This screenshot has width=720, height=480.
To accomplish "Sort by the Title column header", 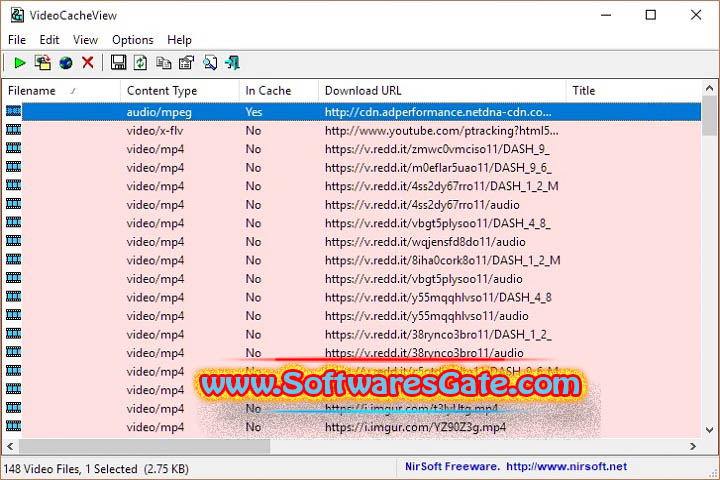I will [634, 91].
